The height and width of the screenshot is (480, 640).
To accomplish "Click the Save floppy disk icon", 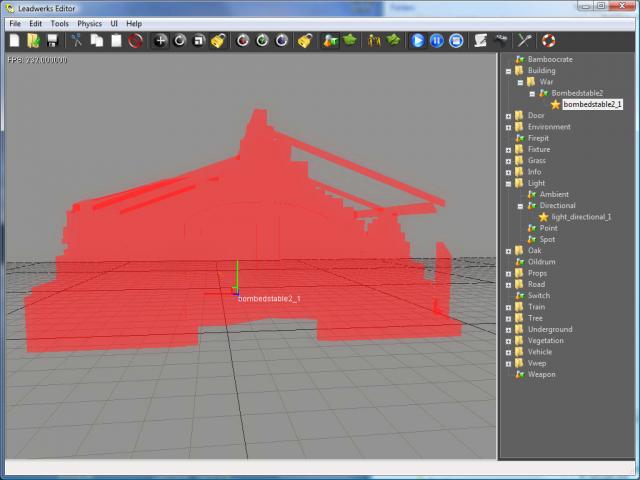I will point(52,41).
